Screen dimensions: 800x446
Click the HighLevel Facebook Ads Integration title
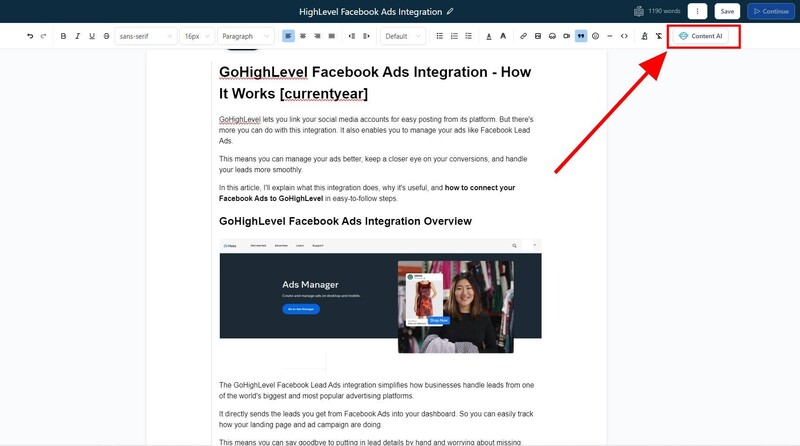pyautogui.click(x=370, y=12)
